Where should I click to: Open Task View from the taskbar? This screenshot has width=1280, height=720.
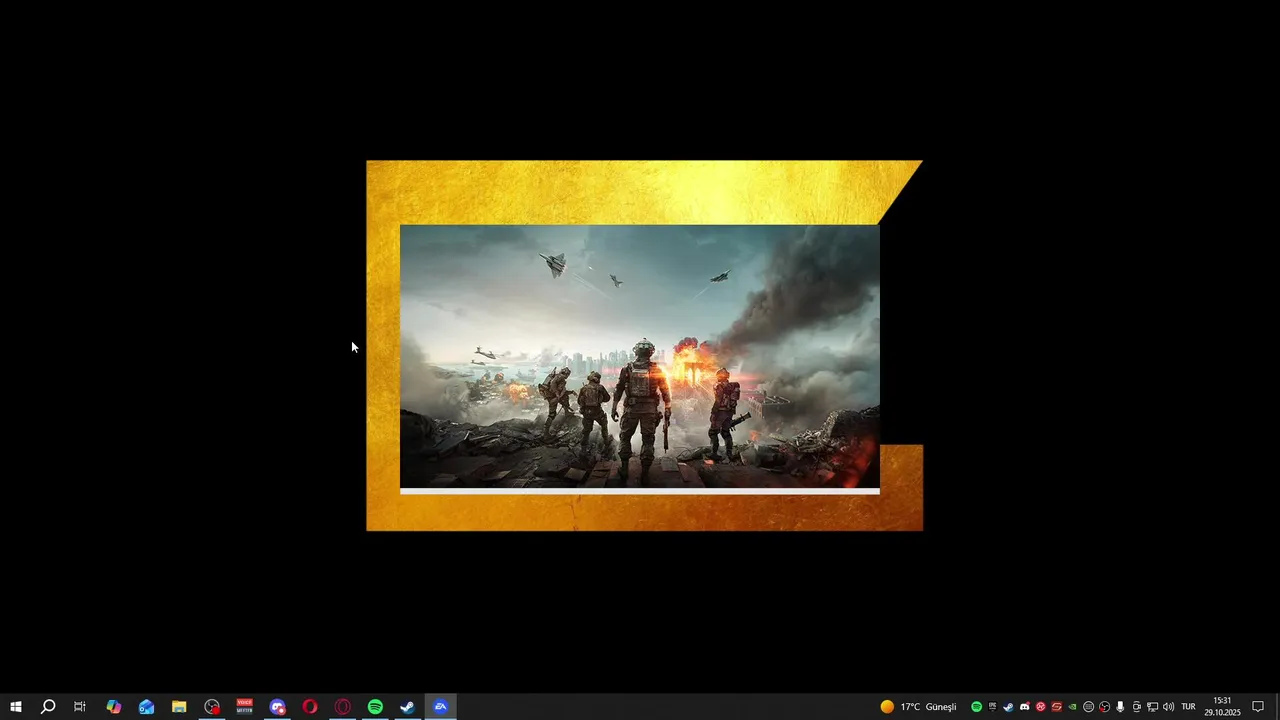click(x=80, y=707)
